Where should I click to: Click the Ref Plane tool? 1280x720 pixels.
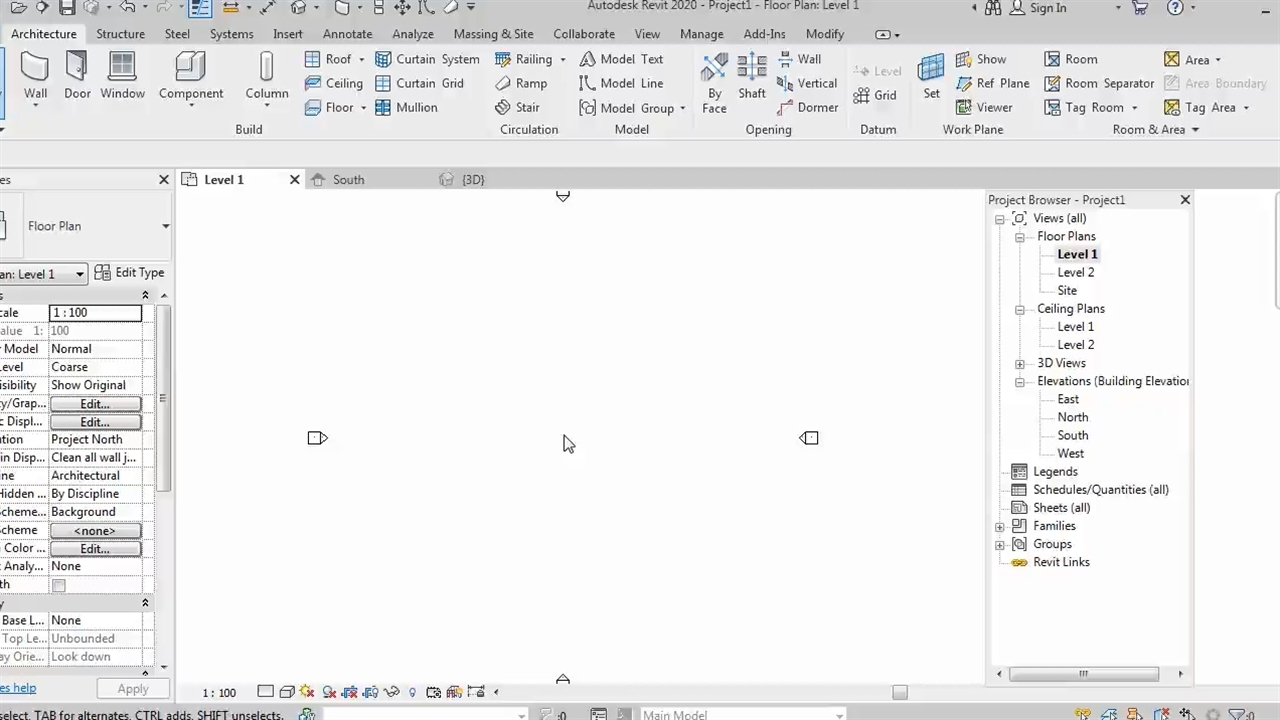point(992,83)
